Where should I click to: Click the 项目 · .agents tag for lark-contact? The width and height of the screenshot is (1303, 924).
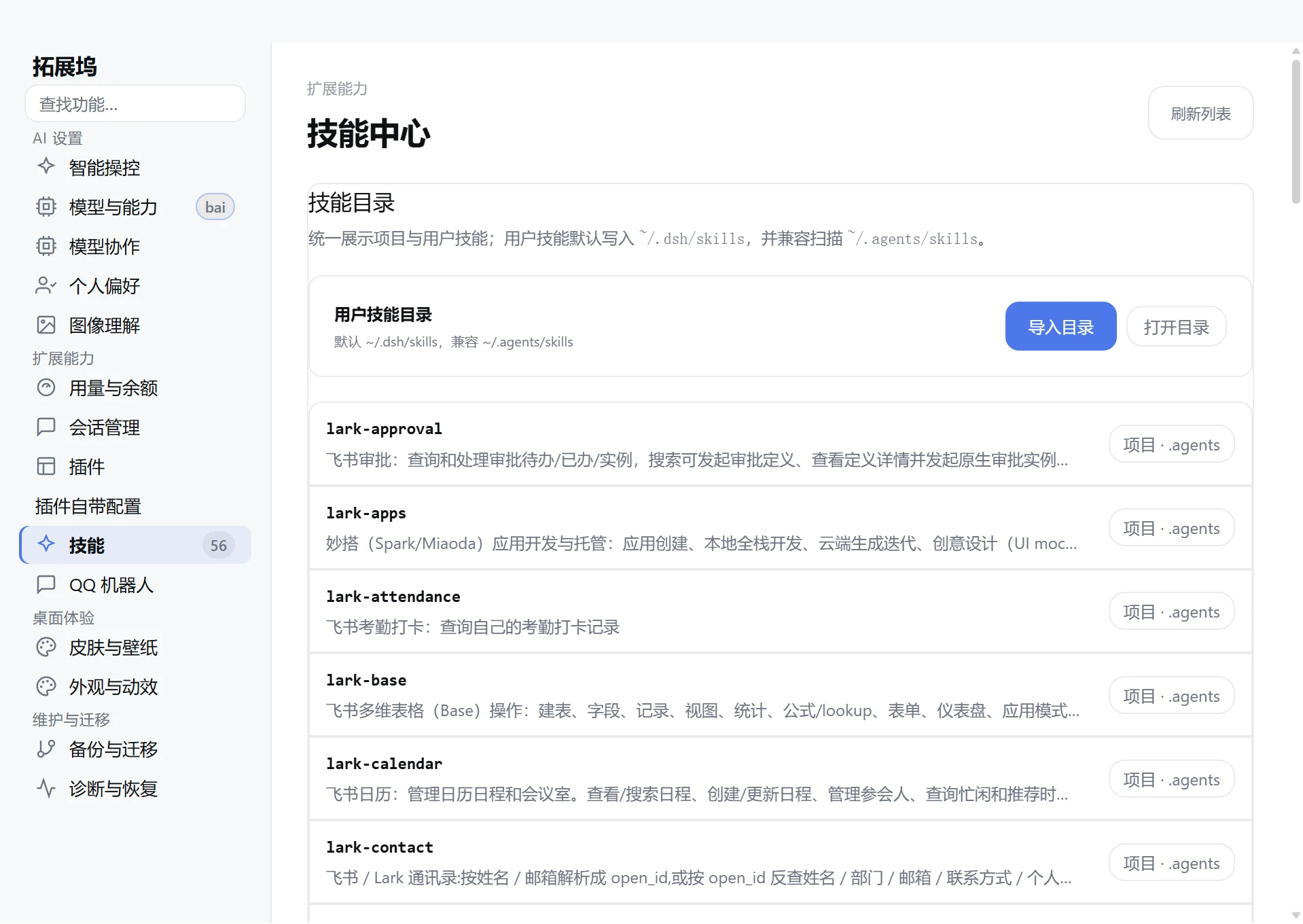pos(1171,863)
